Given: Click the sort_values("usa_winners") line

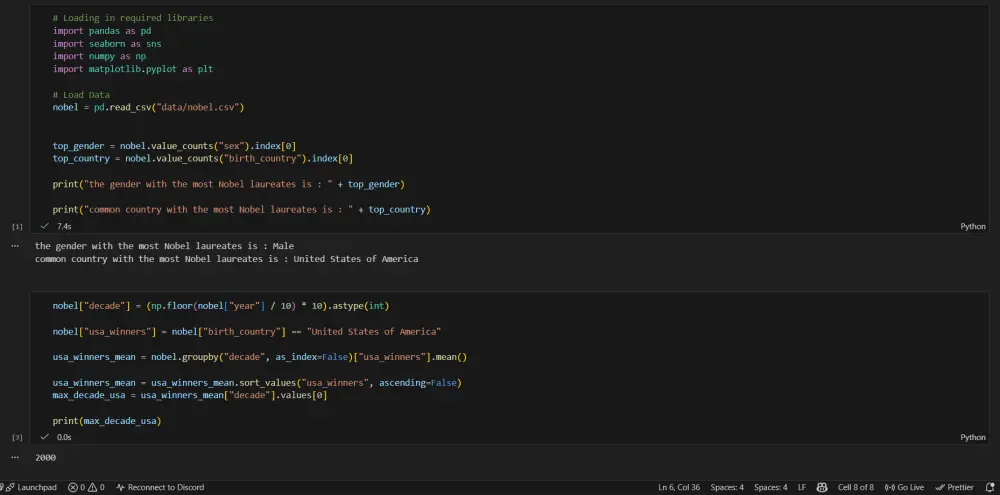Looking at the screenshot, I should point(256,383).
